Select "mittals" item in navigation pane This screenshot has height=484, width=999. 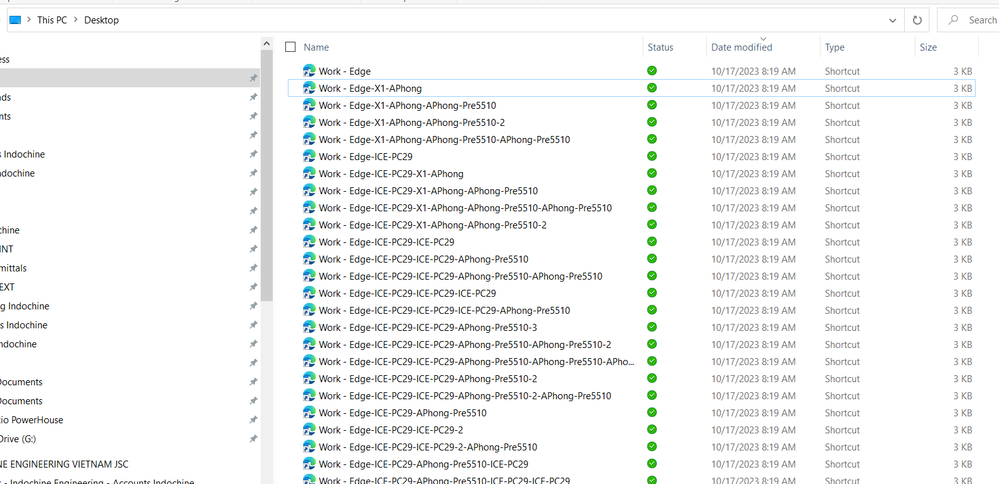13,268
